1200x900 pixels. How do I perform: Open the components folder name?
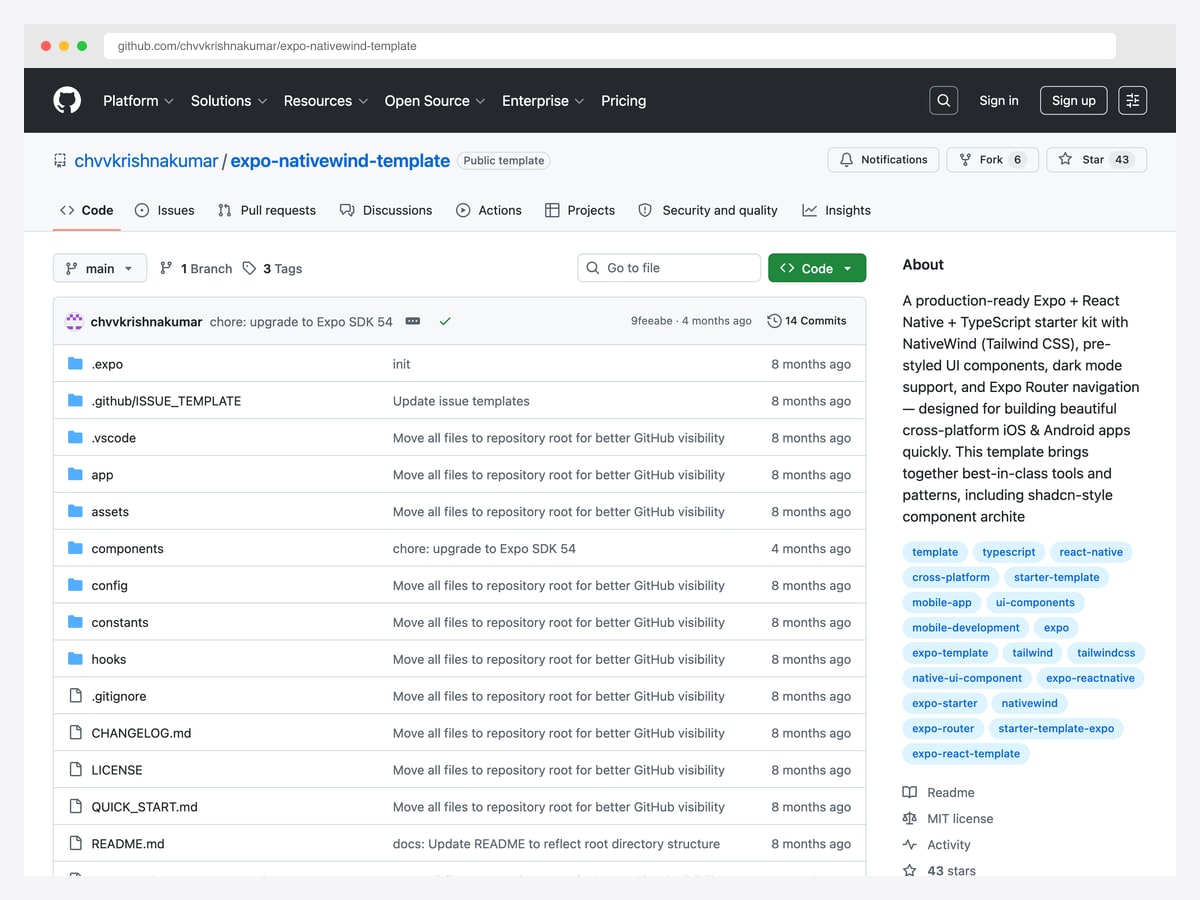(127, 549)
